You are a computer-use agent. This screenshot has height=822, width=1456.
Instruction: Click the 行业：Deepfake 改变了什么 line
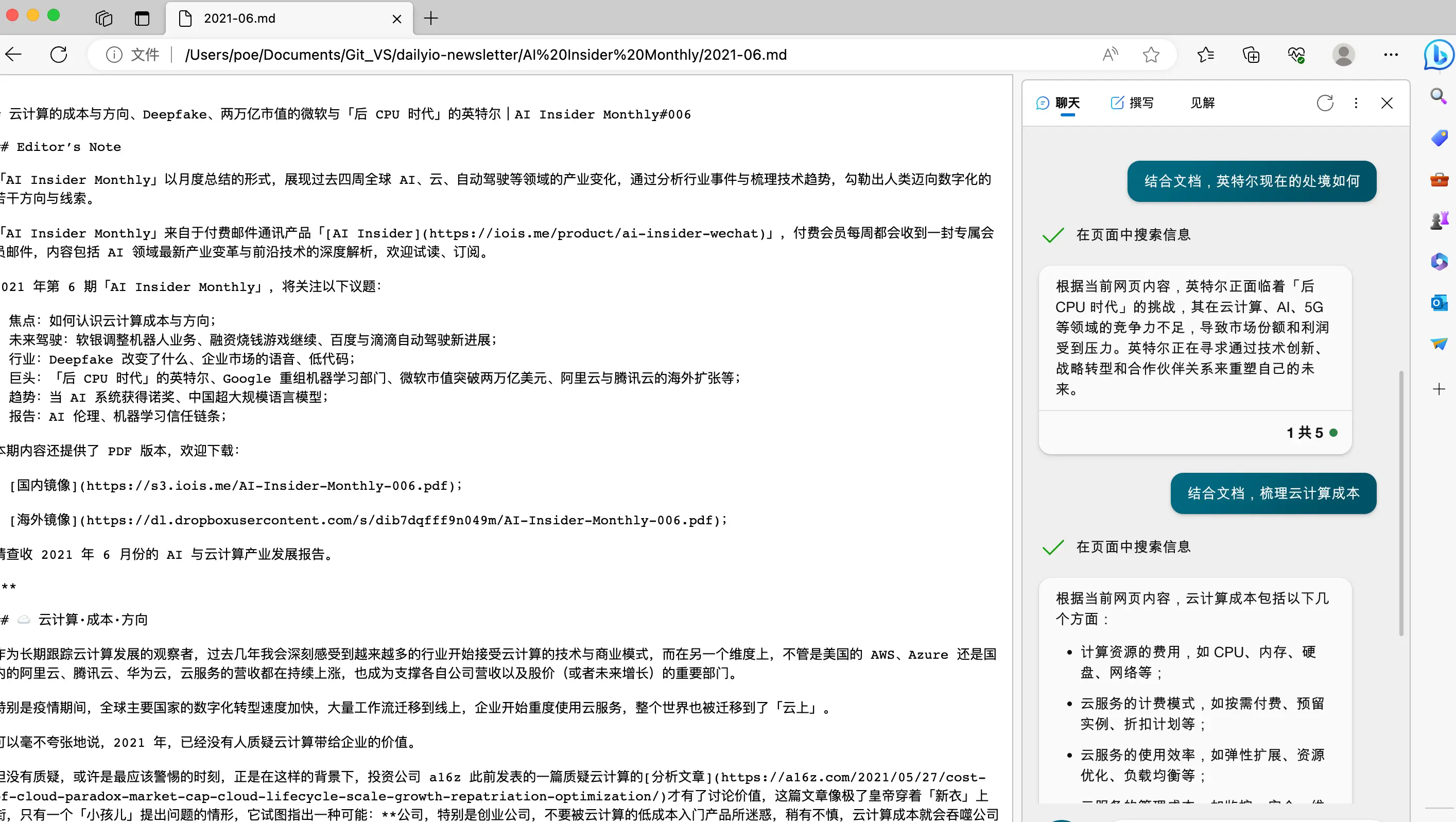pos(182,359)
